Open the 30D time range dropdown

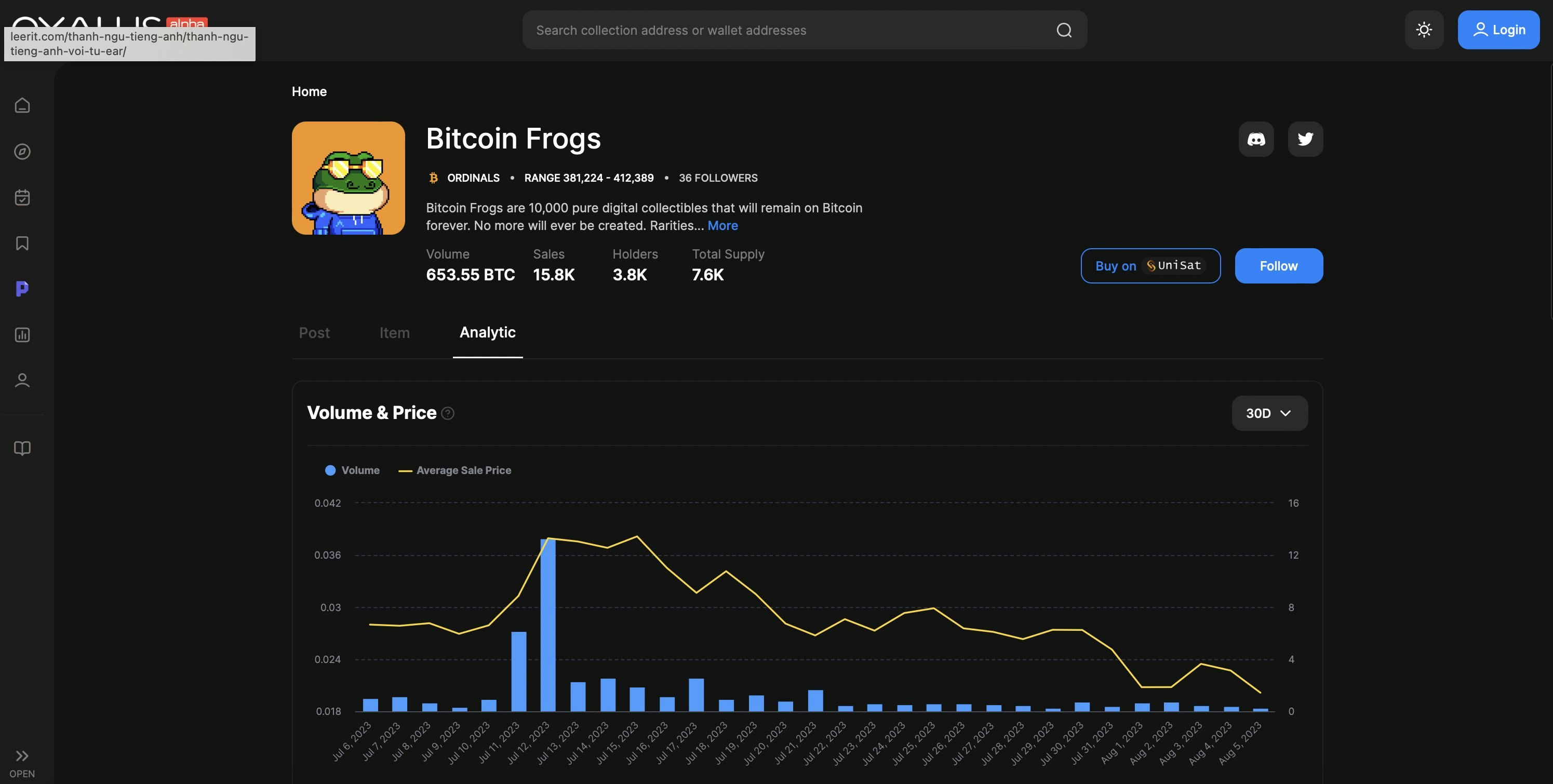(1269, 413)
